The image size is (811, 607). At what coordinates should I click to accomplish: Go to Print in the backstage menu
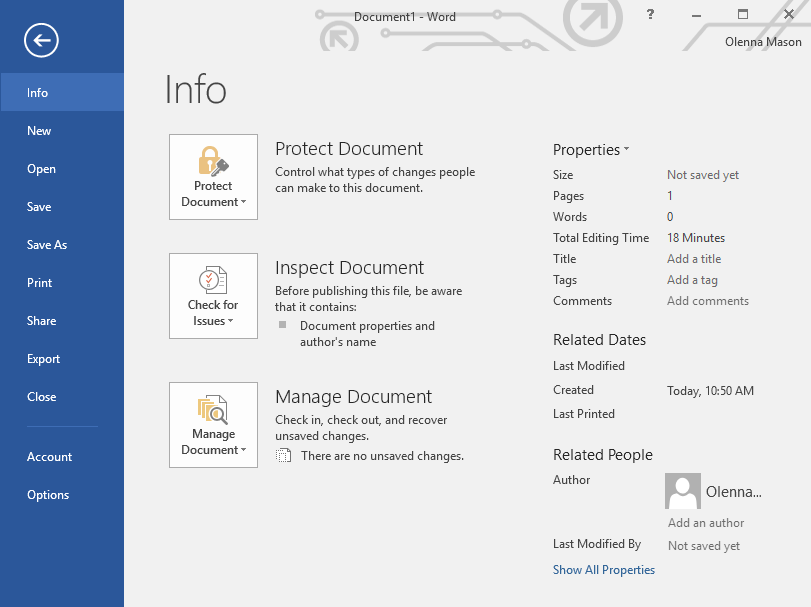40,283
